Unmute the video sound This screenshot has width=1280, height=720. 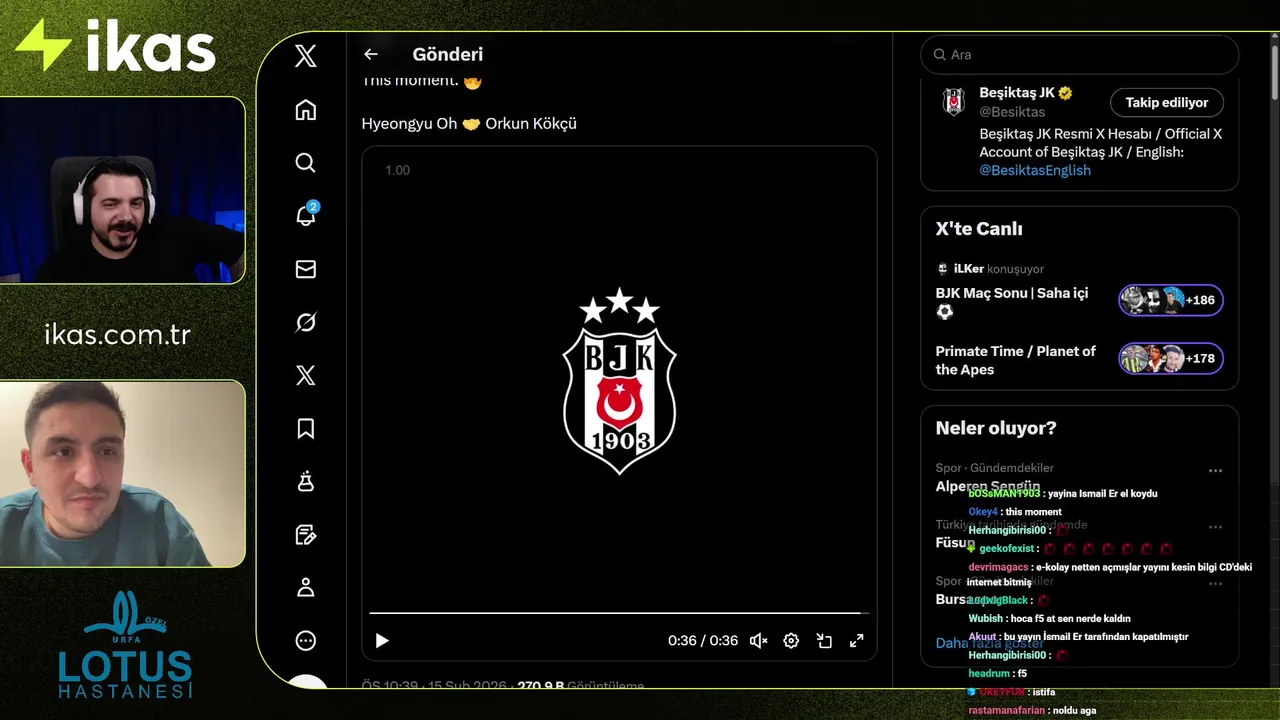(759, 641)
